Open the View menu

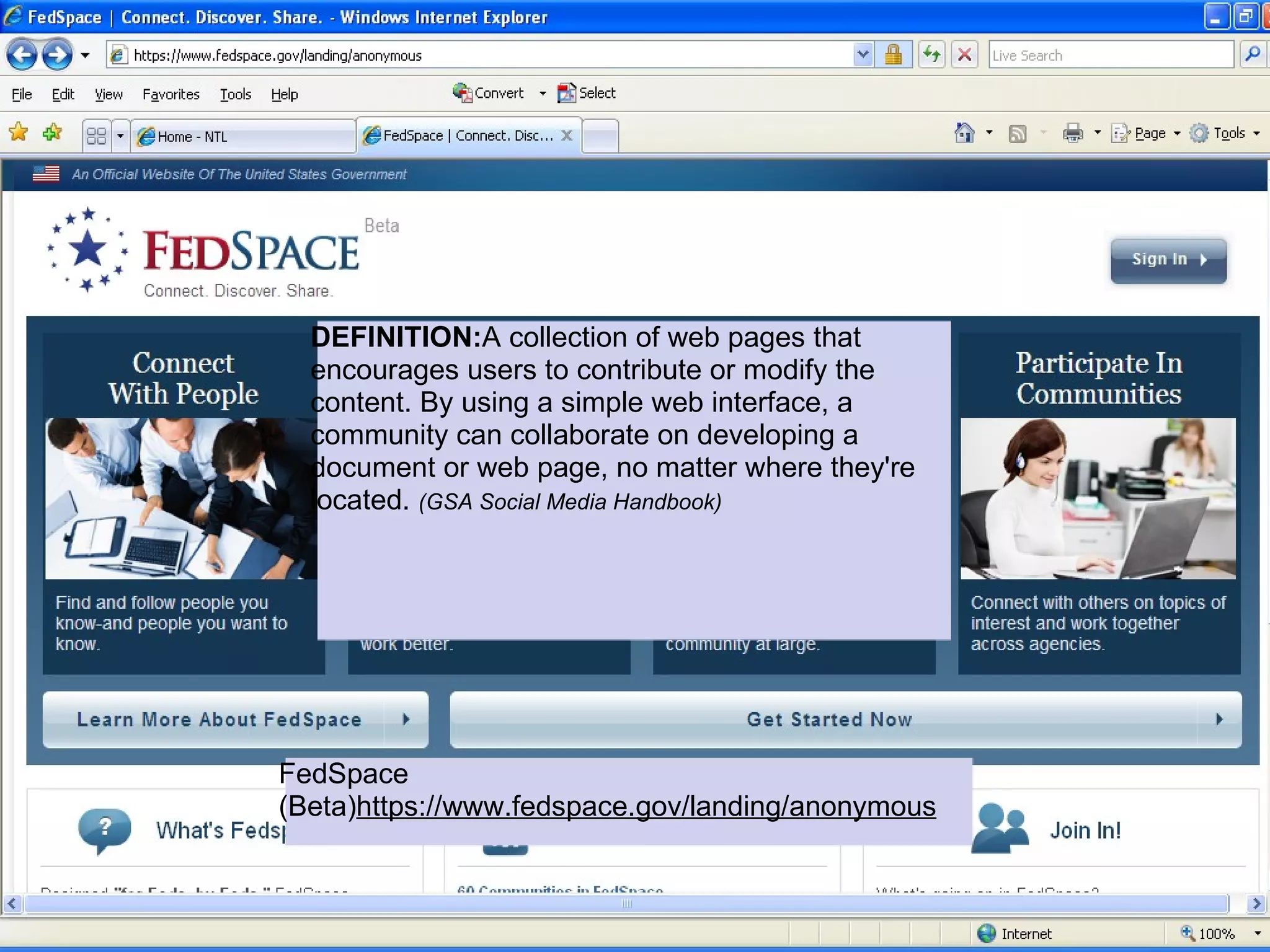(x=109, y=94)
